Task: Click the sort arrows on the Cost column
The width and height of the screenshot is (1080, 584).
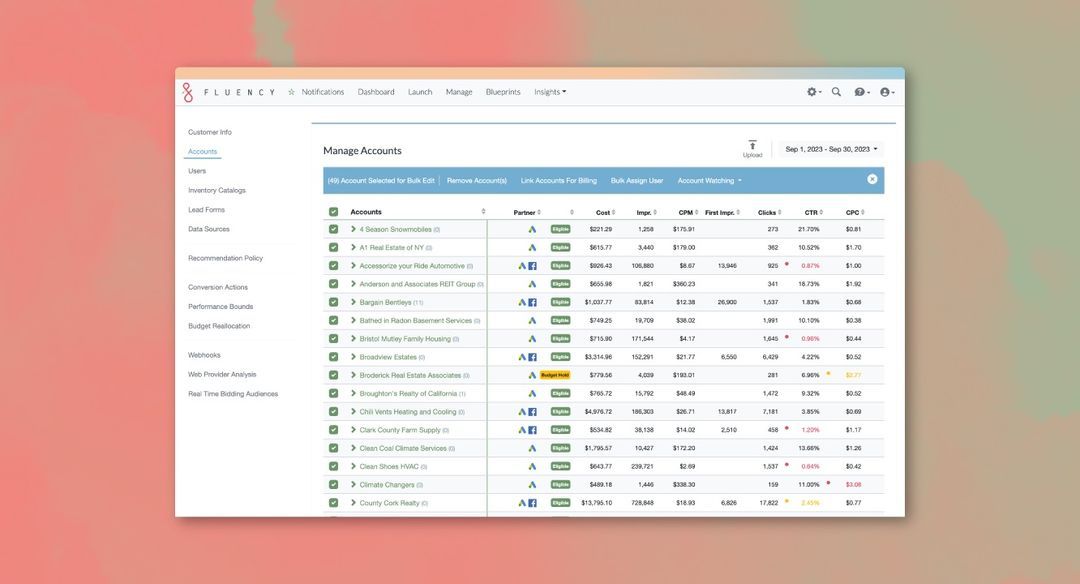Action: 612,210
